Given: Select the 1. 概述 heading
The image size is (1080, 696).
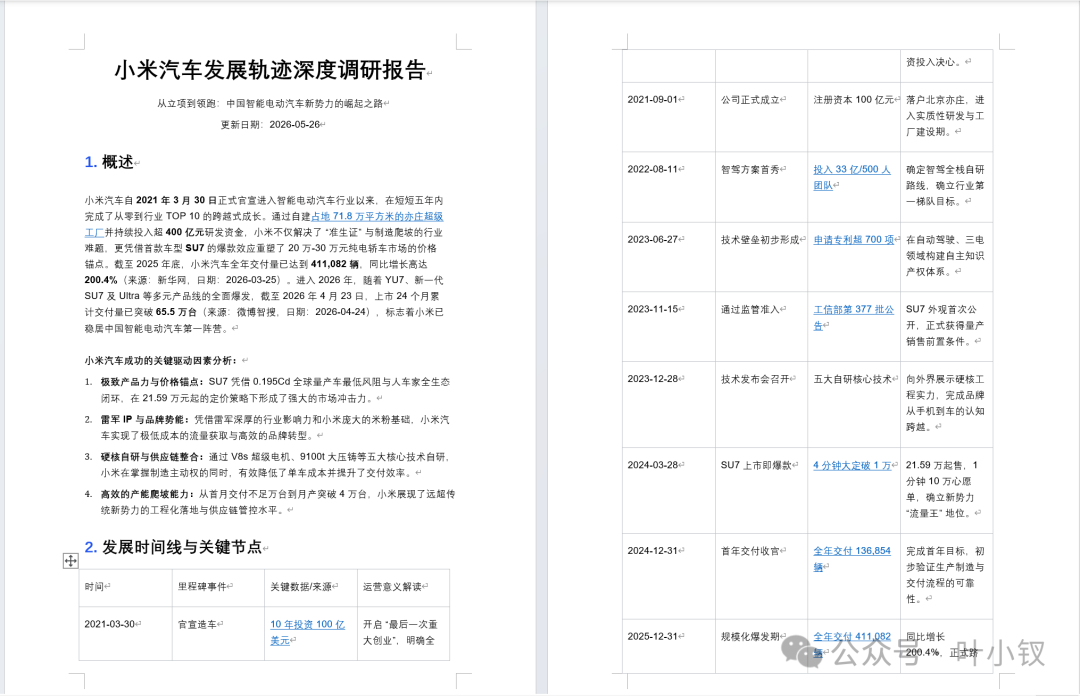Looking at the screenshot, I should point(109,162).
